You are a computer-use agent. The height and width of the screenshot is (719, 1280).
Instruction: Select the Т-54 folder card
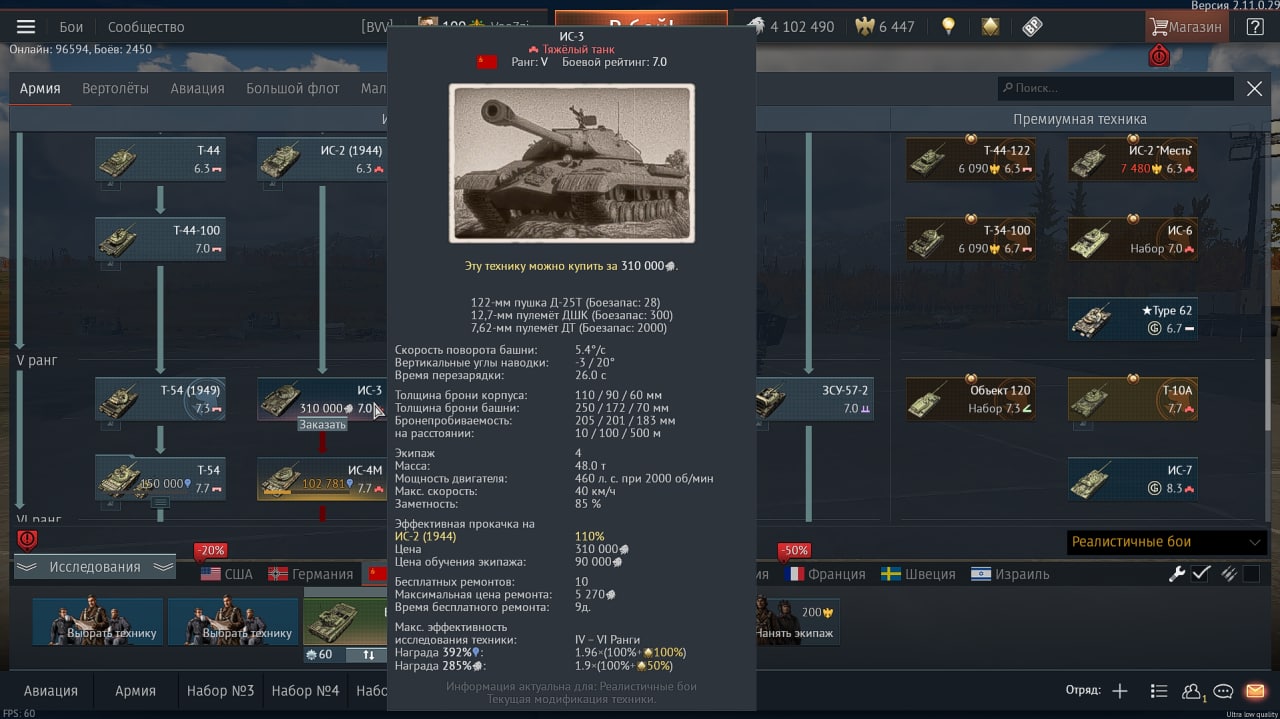point(160,479)
